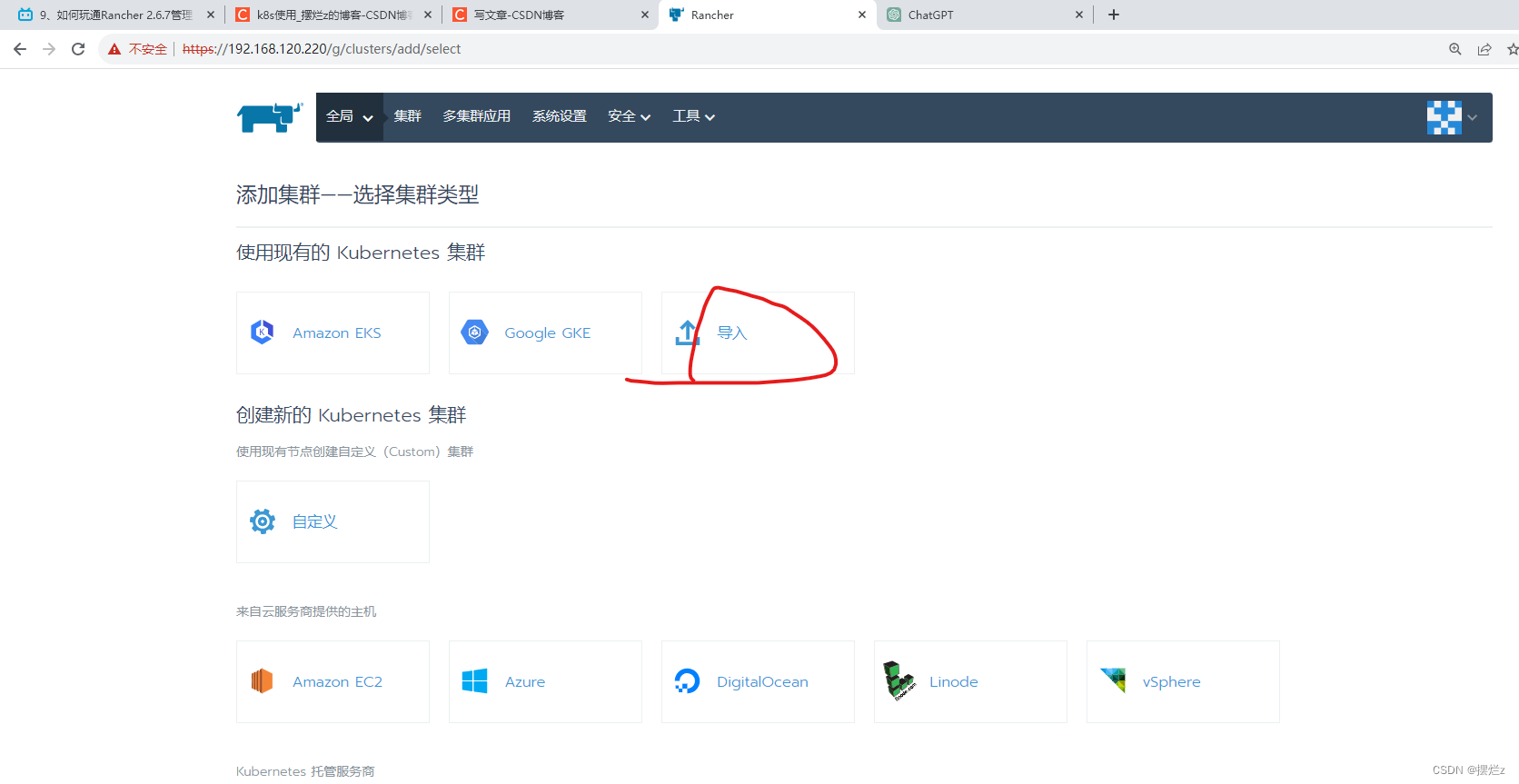Click the DigitalOcean logo icon

click(687, 681)
